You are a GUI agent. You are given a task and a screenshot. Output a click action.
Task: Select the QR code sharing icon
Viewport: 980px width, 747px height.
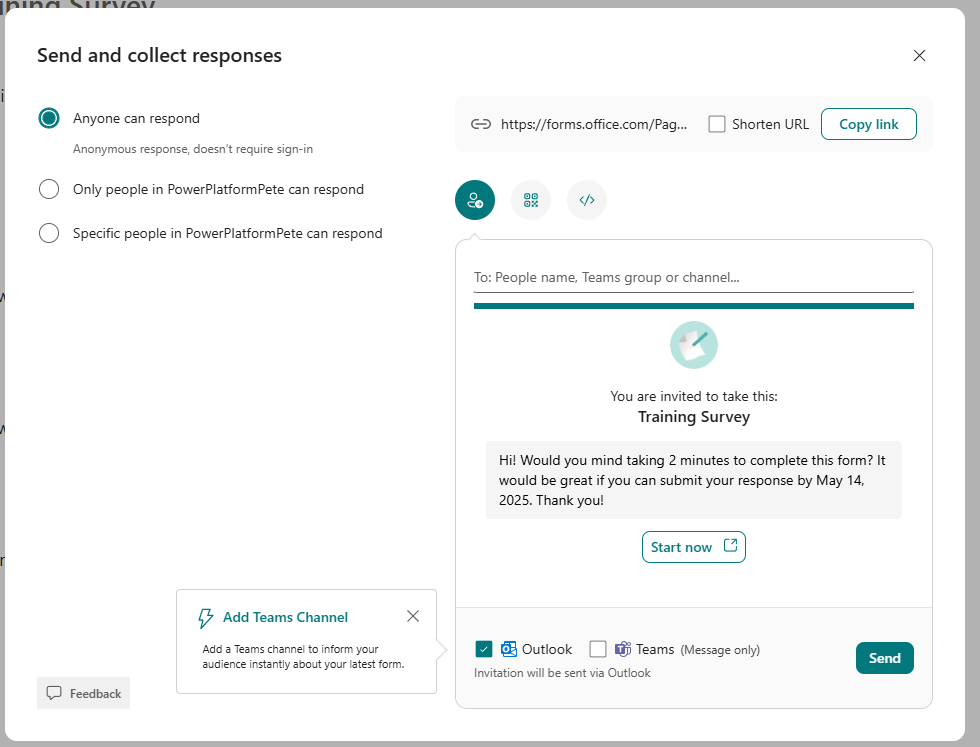(x=531, y=200)
